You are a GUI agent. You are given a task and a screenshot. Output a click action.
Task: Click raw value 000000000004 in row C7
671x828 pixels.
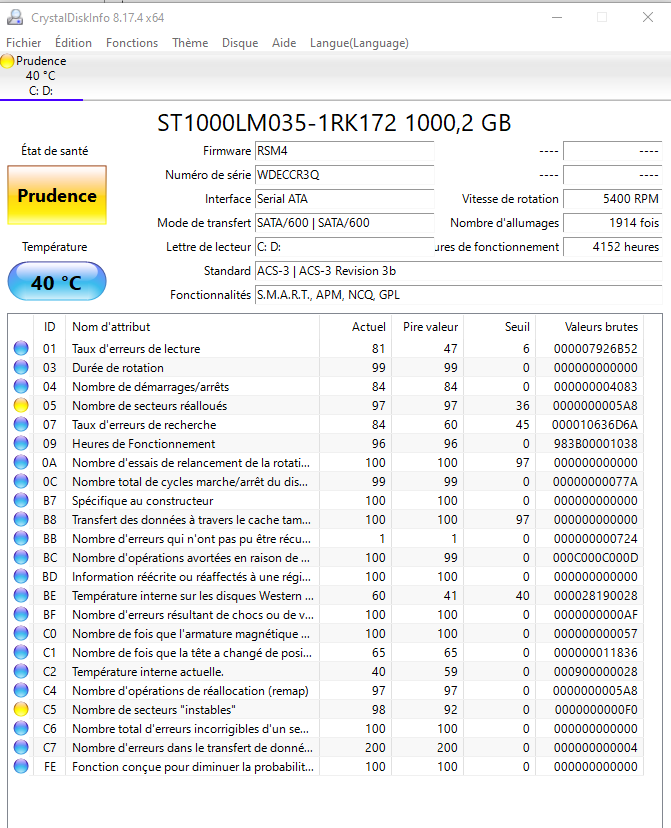[596, 748]
